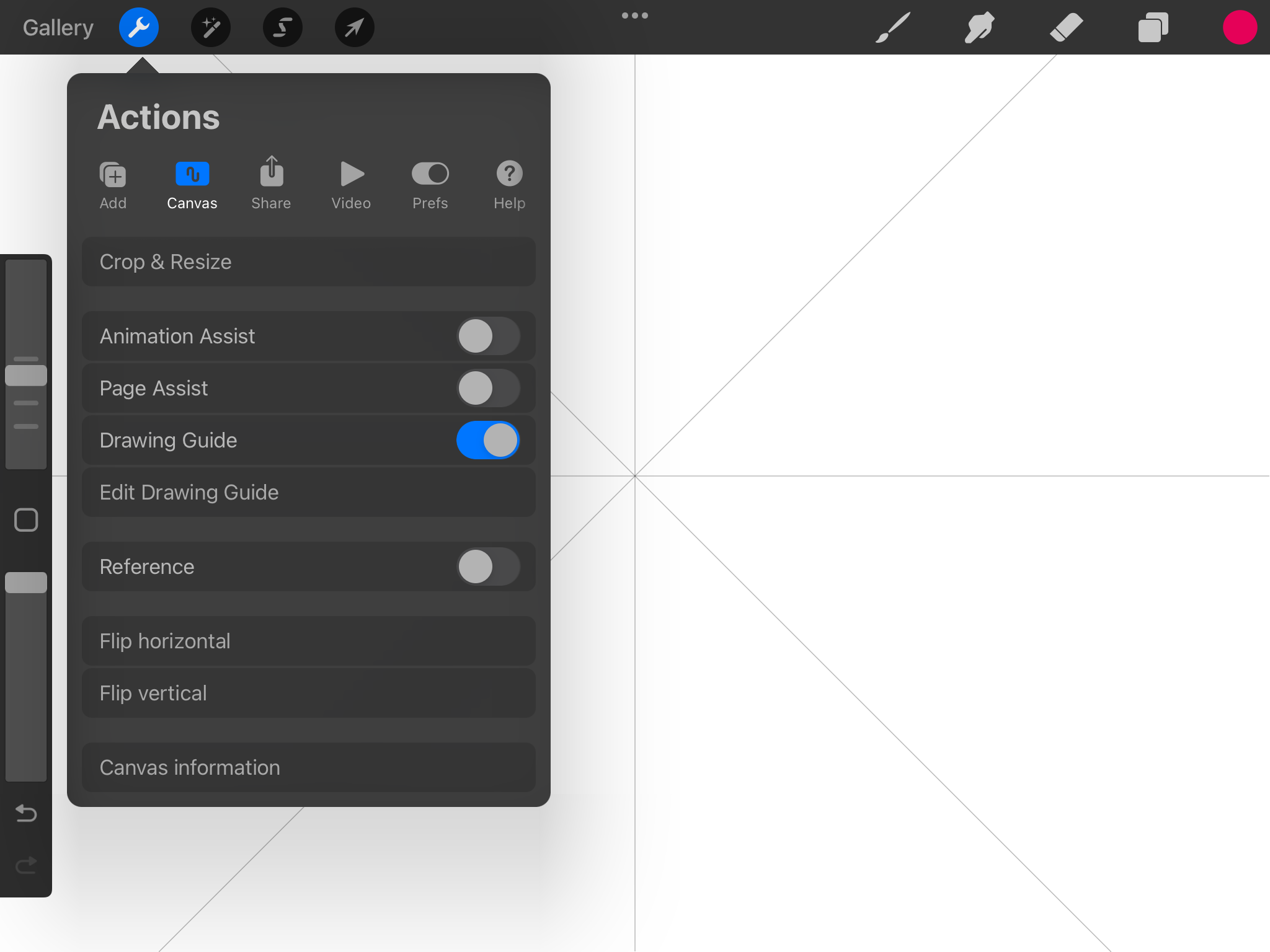Disable the Drawing Guide switch
The width and height of the screenshot is (1270, 952).
488,440
